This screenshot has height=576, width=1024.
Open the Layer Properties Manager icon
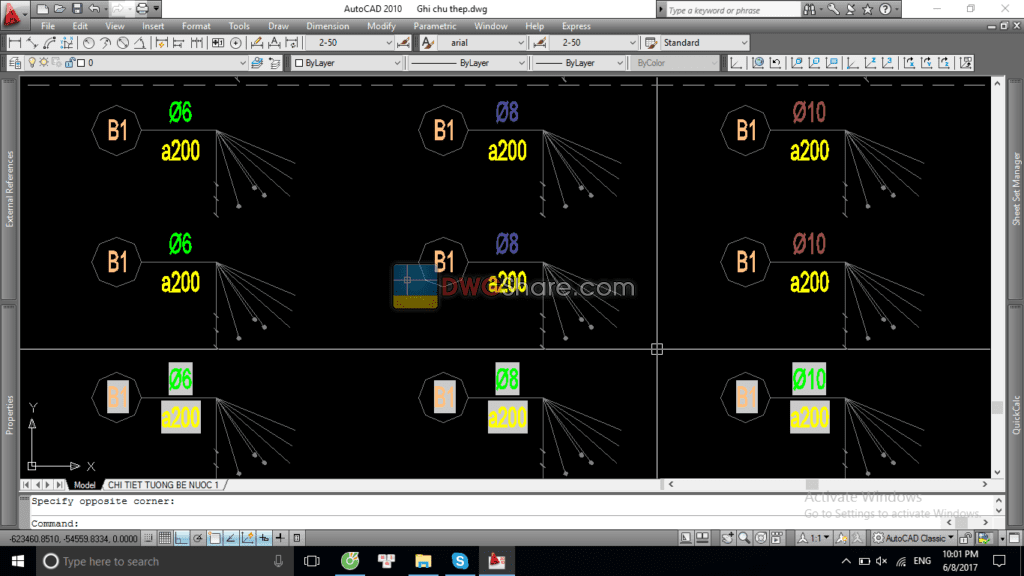pyautogui.click(x=15, y=62)
